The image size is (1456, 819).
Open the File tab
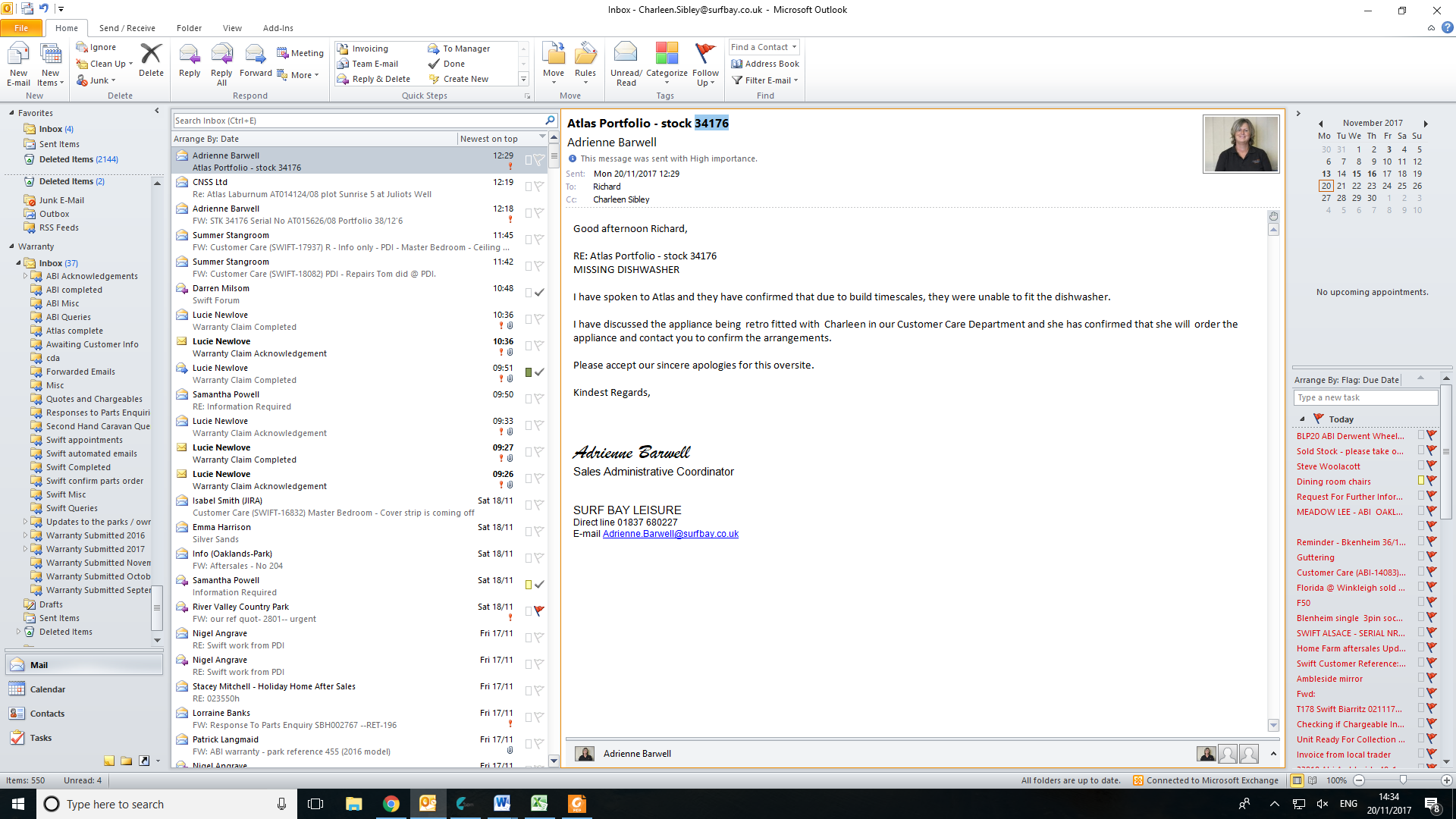pos(21,28)
